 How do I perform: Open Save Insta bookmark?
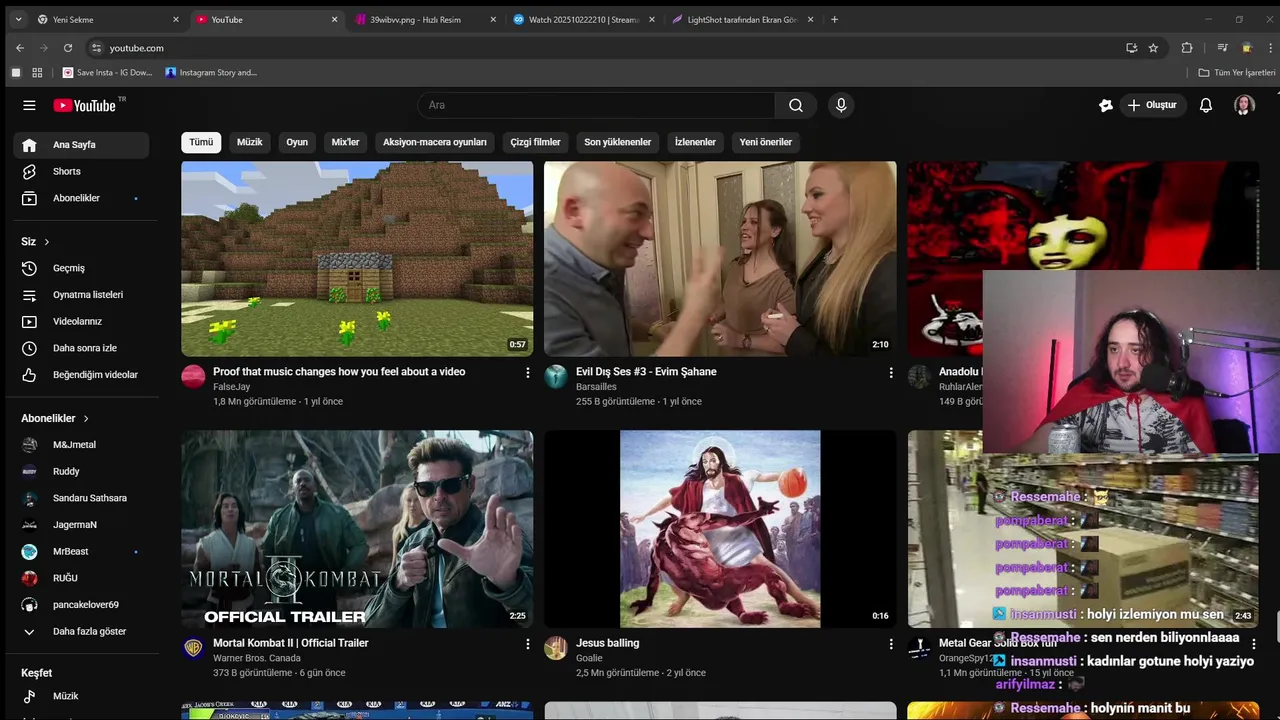click(108, 73)
